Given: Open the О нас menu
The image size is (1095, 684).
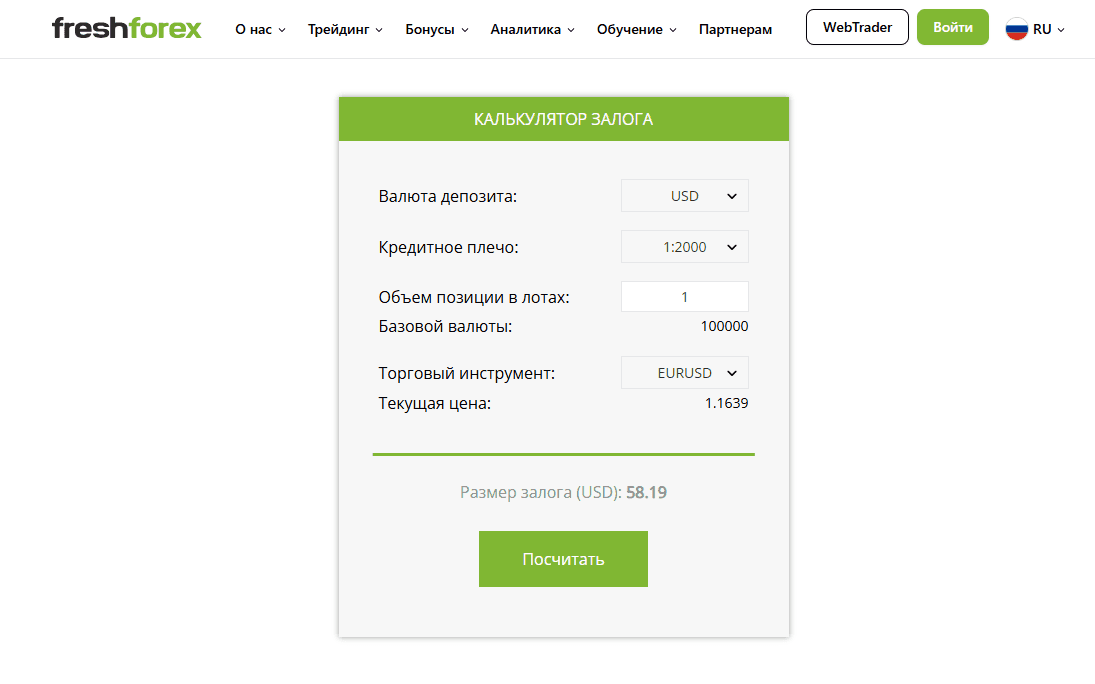Looking at the screenshot, I should tap(260, 29).
